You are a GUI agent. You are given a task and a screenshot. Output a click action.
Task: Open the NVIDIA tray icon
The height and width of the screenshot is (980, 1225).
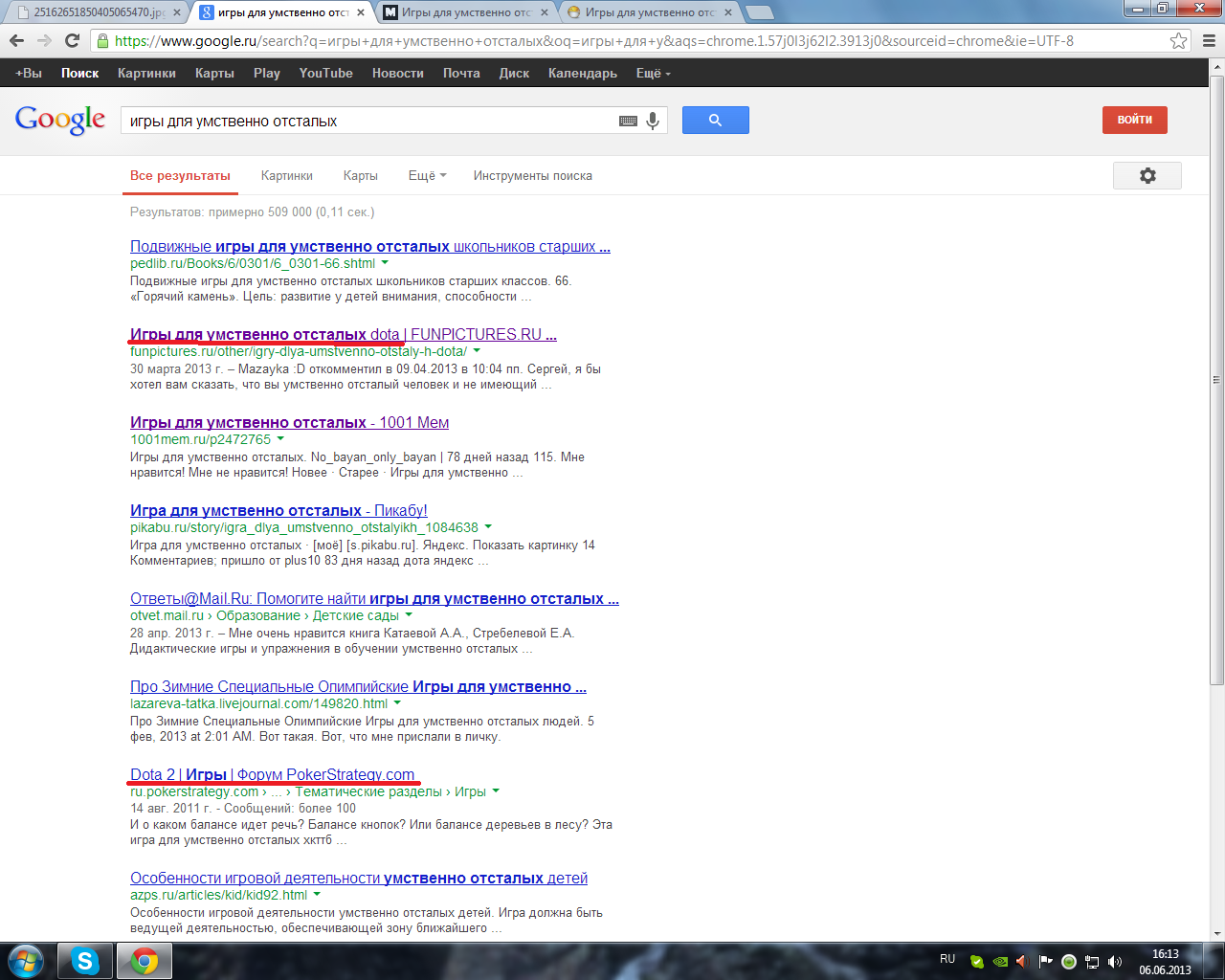click(x=999, y=962)
